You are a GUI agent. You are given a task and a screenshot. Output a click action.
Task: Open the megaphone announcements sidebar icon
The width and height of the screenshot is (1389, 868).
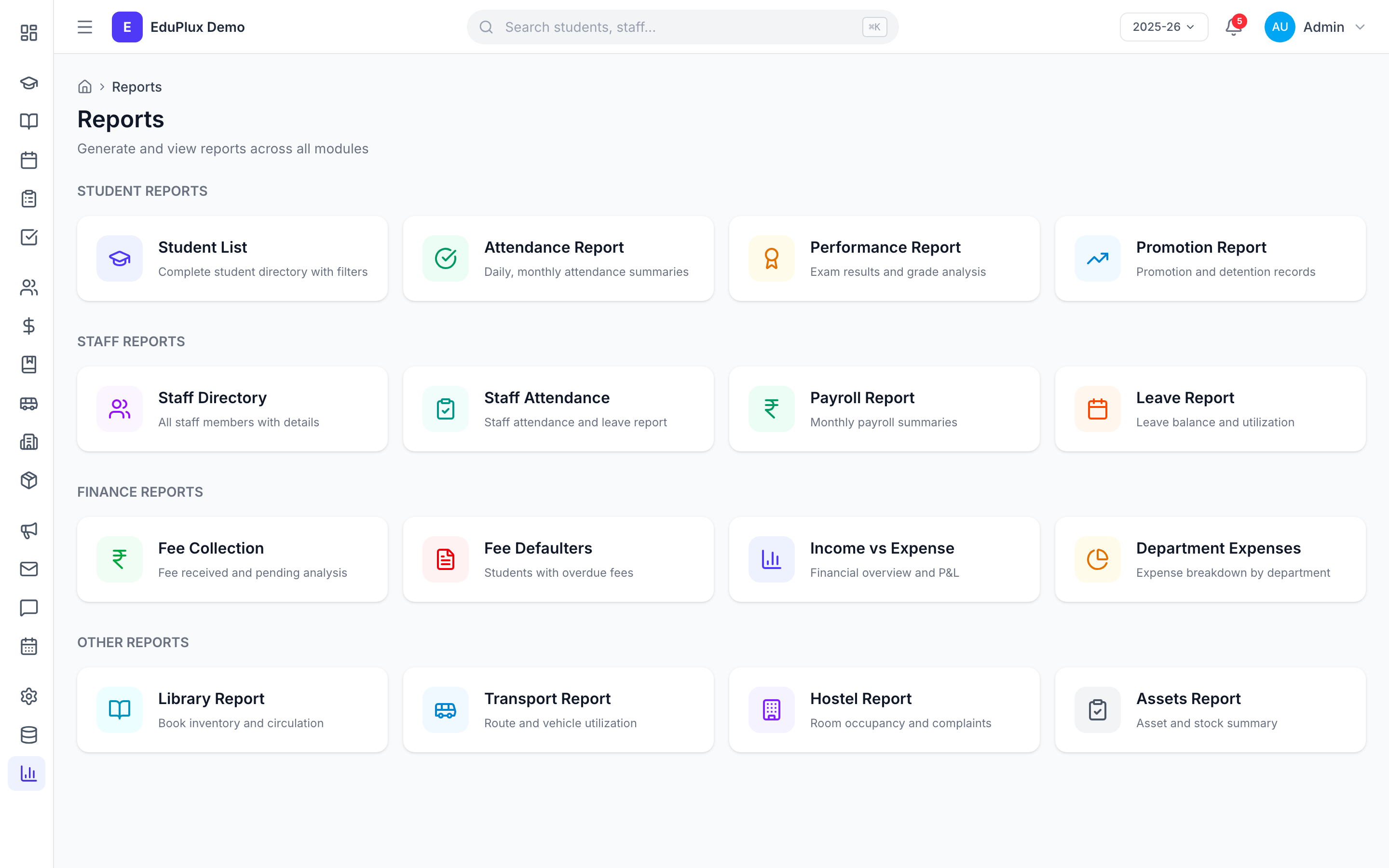click(x=29, y=530)
